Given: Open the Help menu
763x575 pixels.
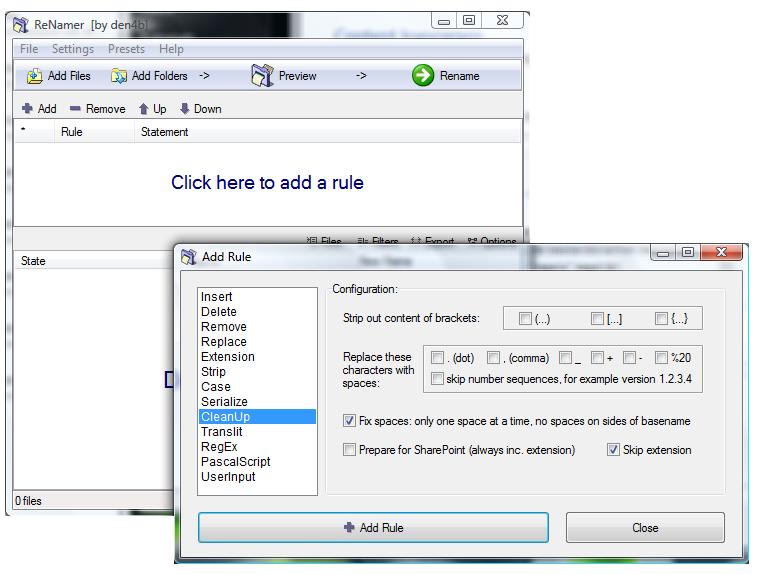Looking at the screenshot, I should 171,49.
